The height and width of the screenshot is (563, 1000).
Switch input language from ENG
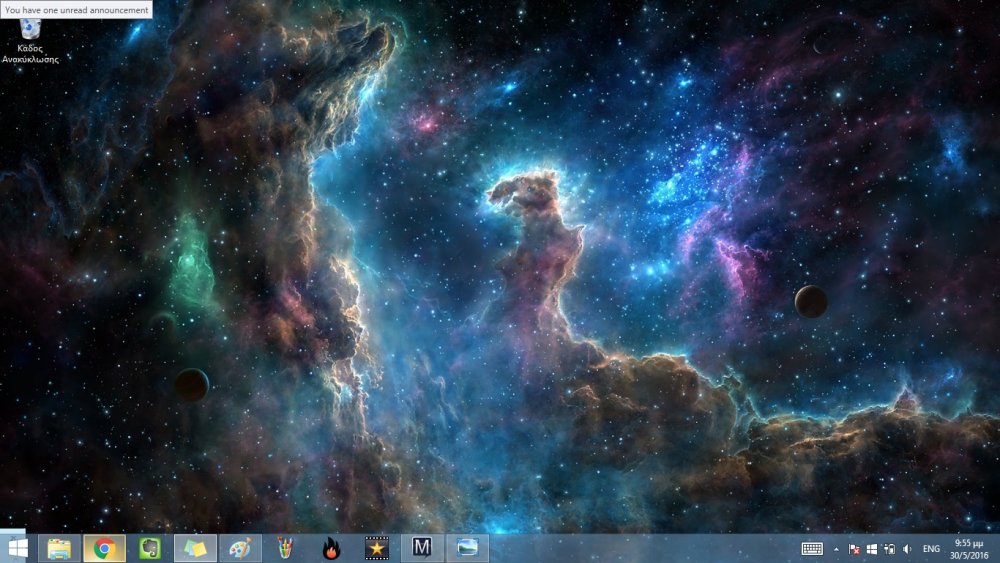click(x=931, y=549)
